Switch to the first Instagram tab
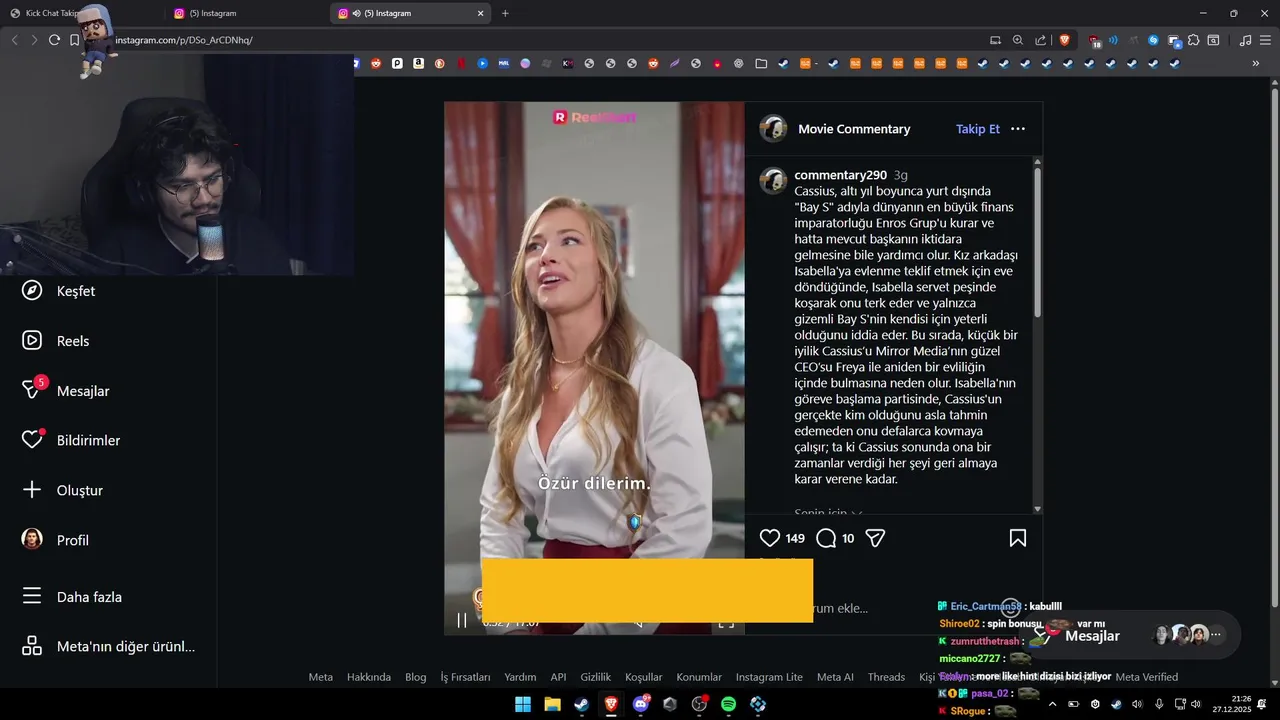Image resolution: width=1280 pixels, height=720 pixels. point(247,14)
